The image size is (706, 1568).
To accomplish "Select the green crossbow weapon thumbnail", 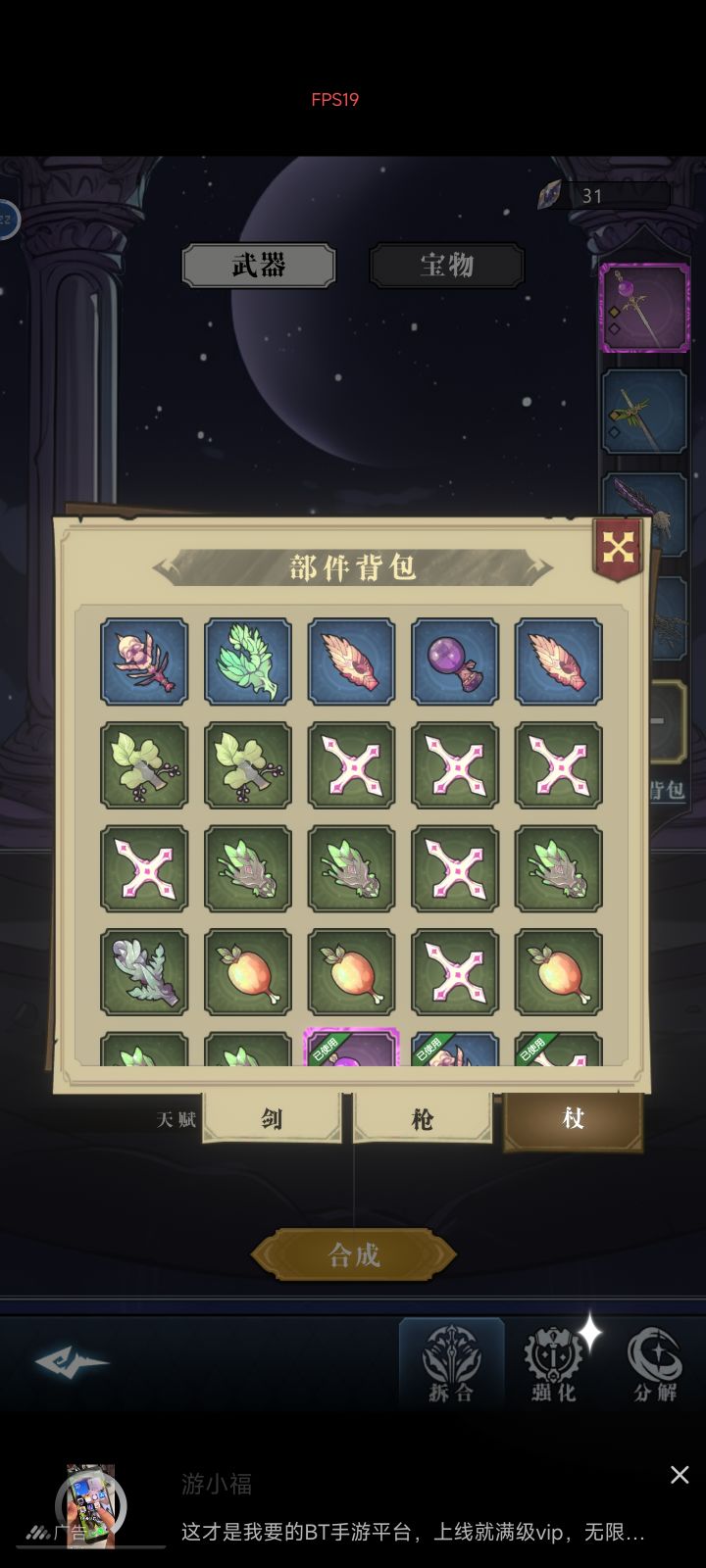I will pyautogui.click(x=644, y=412).
